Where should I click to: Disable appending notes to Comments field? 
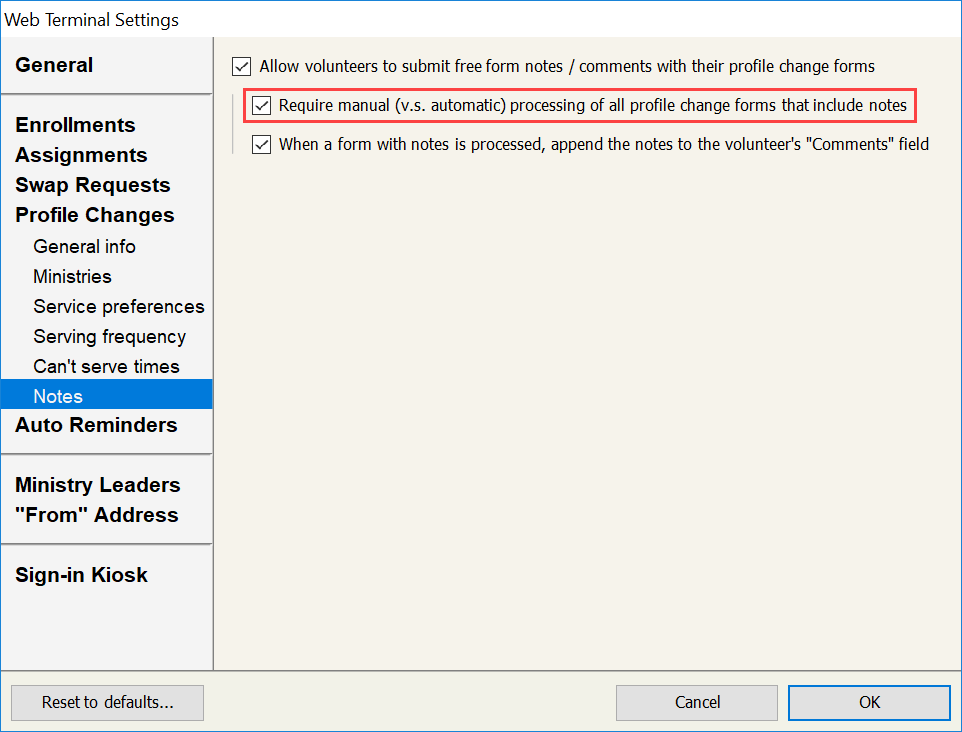[262, 144]
